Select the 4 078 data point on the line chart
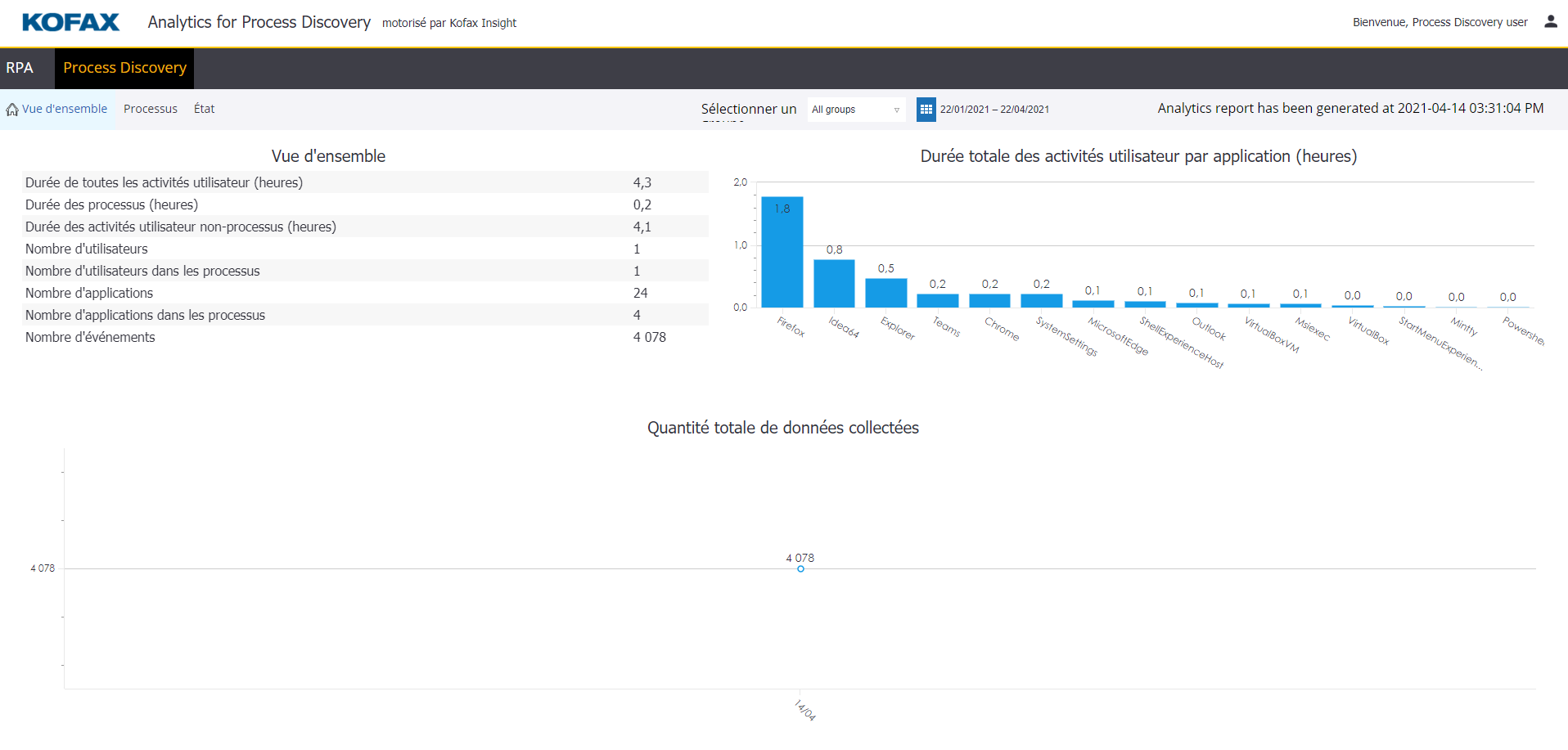This screenshot has width=1568, height=750. 800,568
